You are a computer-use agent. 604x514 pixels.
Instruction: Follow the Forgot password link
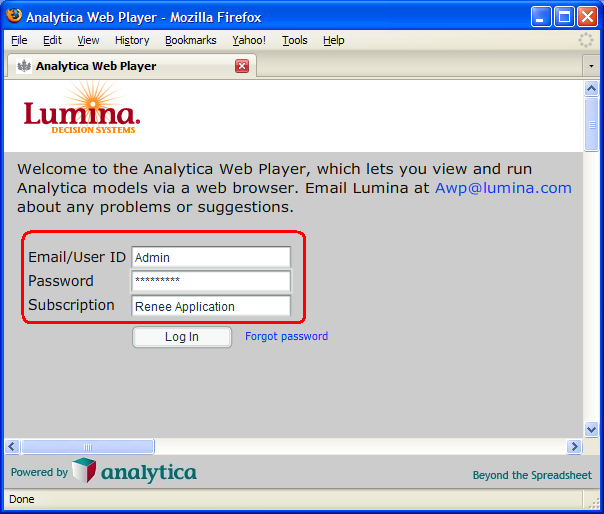[287, 336]
